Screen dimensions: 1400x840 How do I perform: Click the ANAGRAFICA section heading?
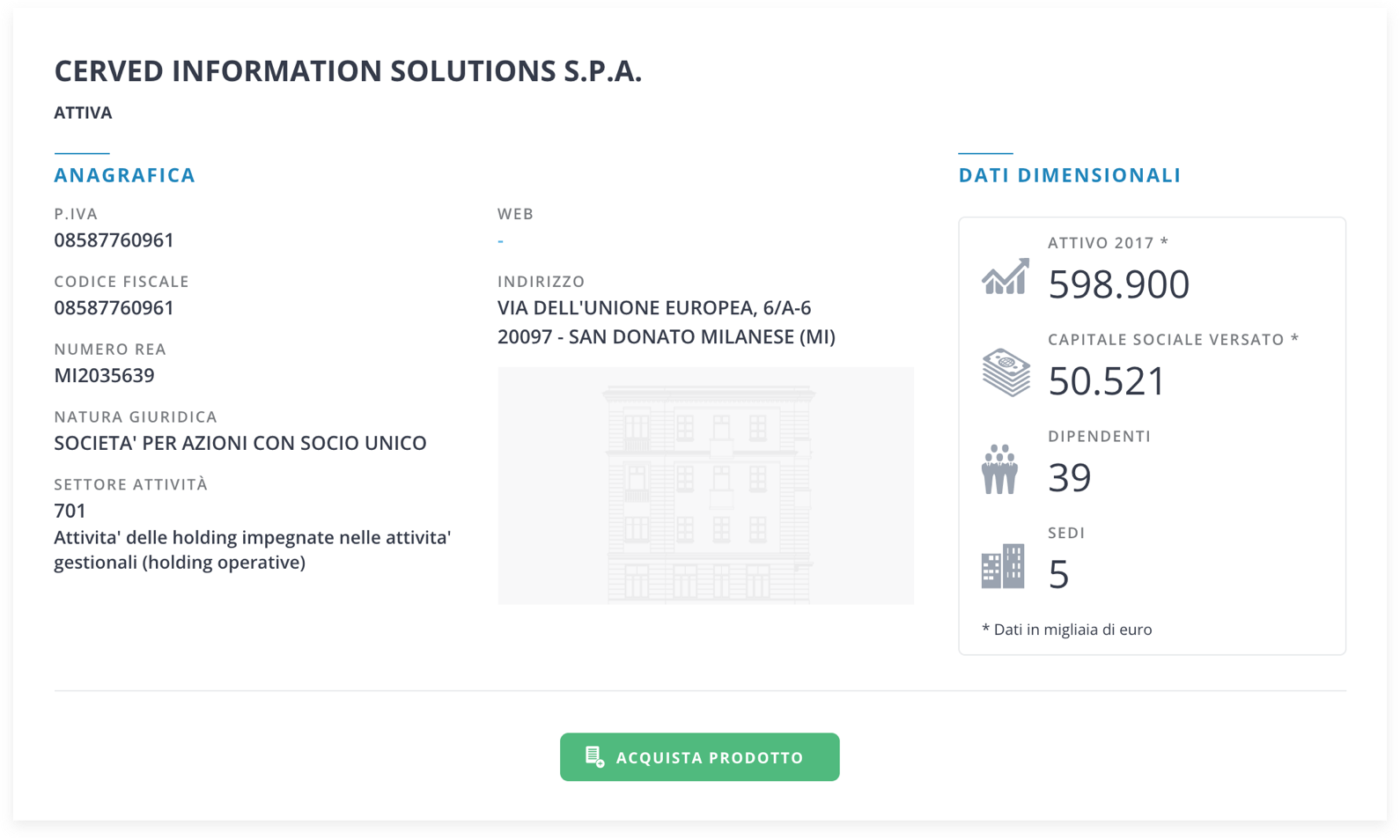124,174
